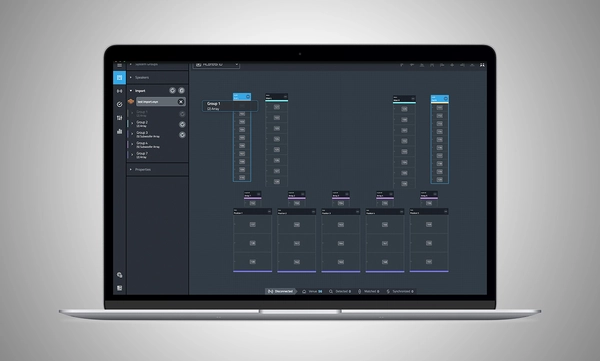Click circle icon on right blue array header
This screenshot has width=600, height=361.
445,99
